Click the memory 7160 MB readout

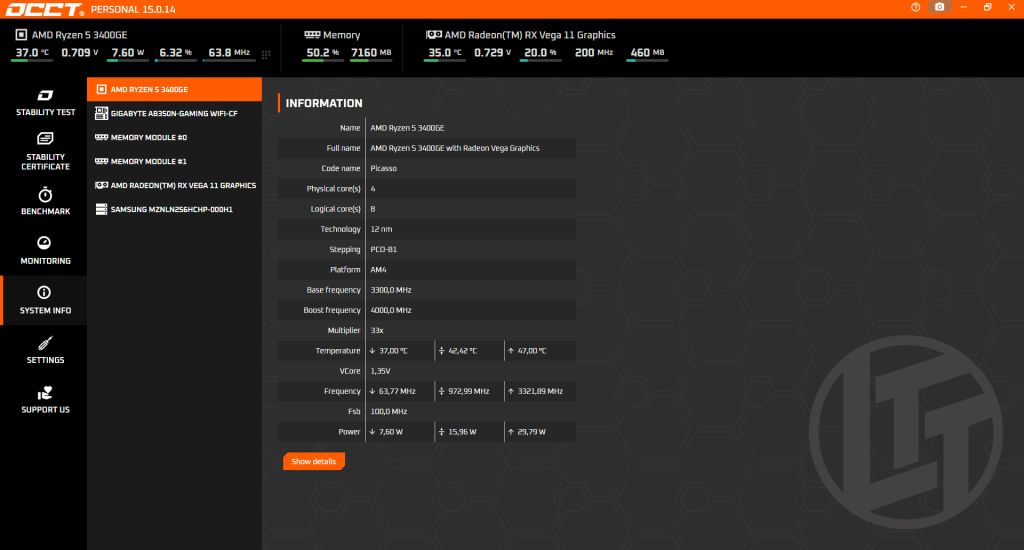(371, 53)
